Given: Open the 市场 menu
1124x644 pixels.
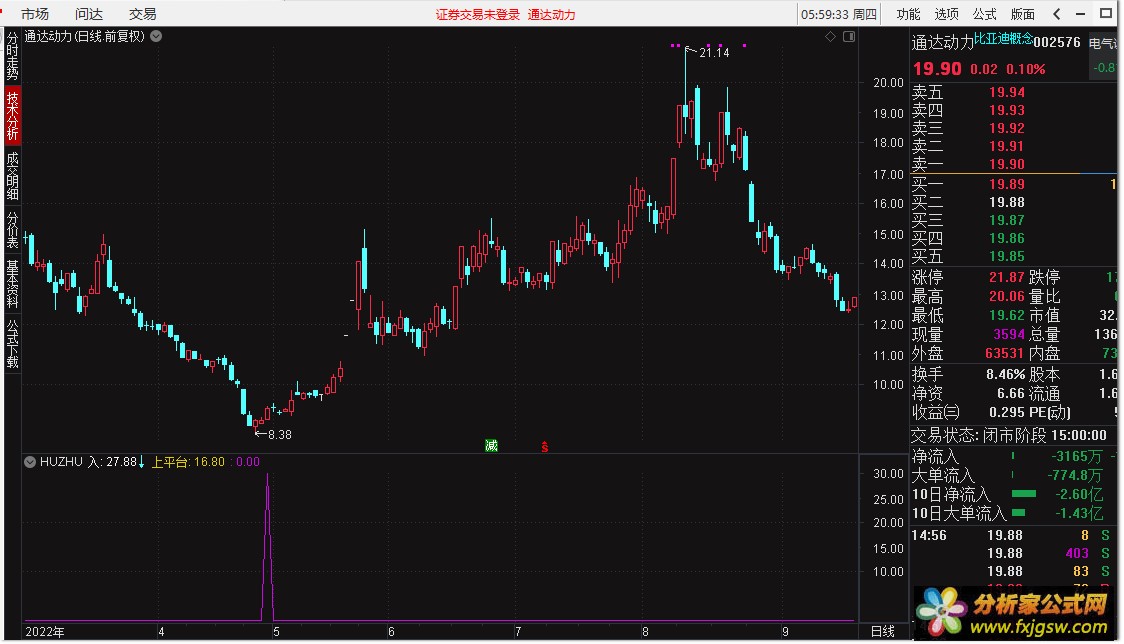Looking at the screenshot, I should pyautogui.click(x=34, y=14).
